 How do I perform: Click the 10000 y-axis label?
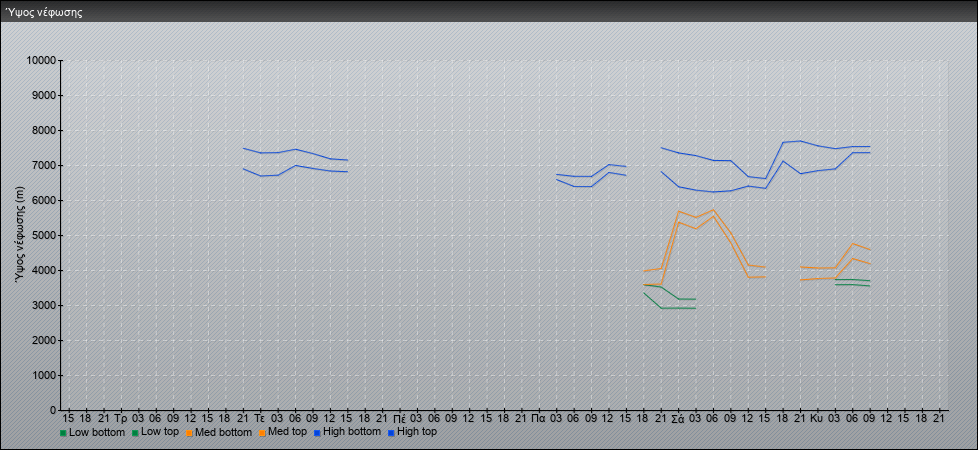pyautogui.click(x=41, y=61)
